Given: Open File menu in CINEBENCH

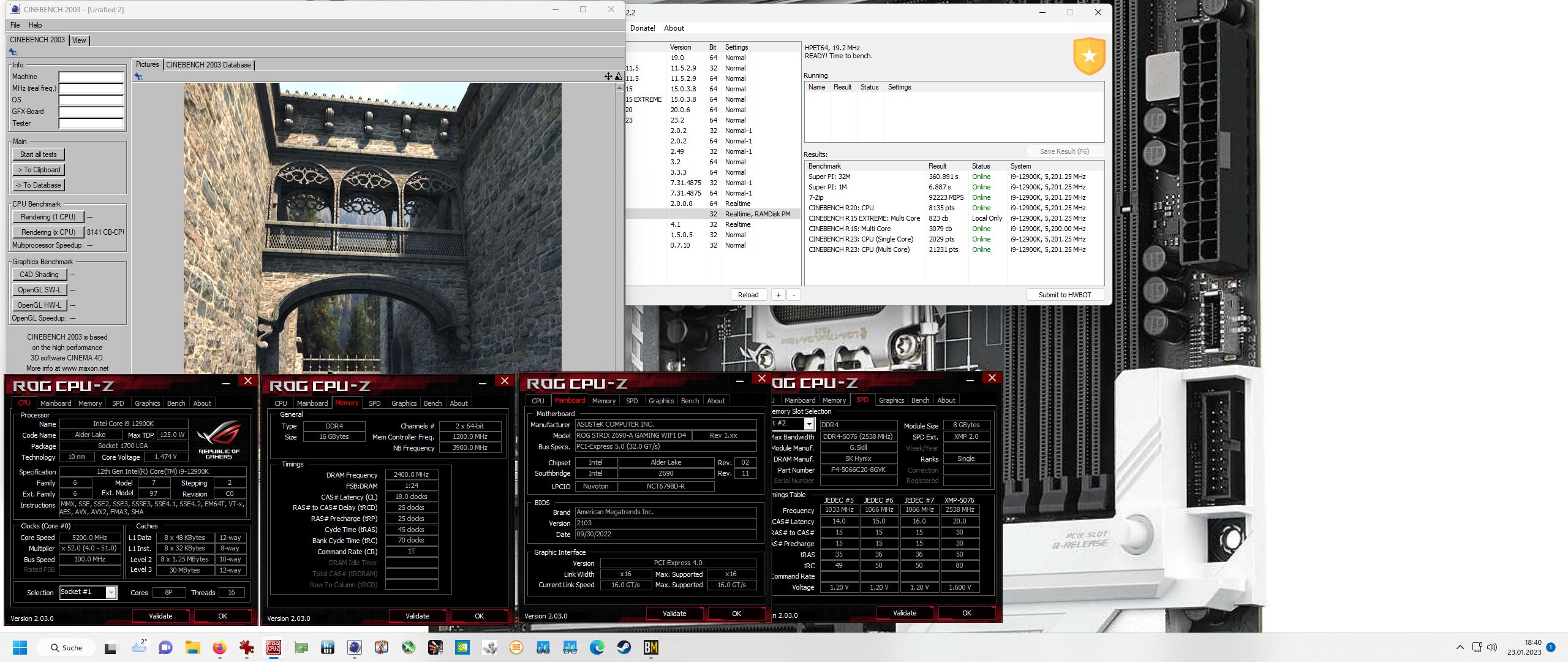Looking at the screenshot, I should click(x=15, y=25).
